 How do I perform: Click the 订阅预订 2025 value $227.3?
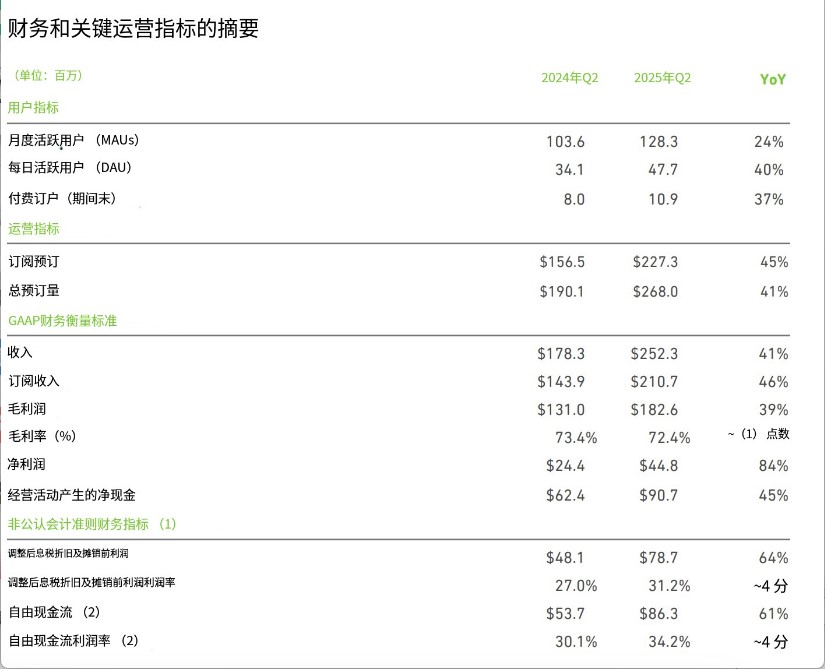pyautogui.click(x=655, y=262)
